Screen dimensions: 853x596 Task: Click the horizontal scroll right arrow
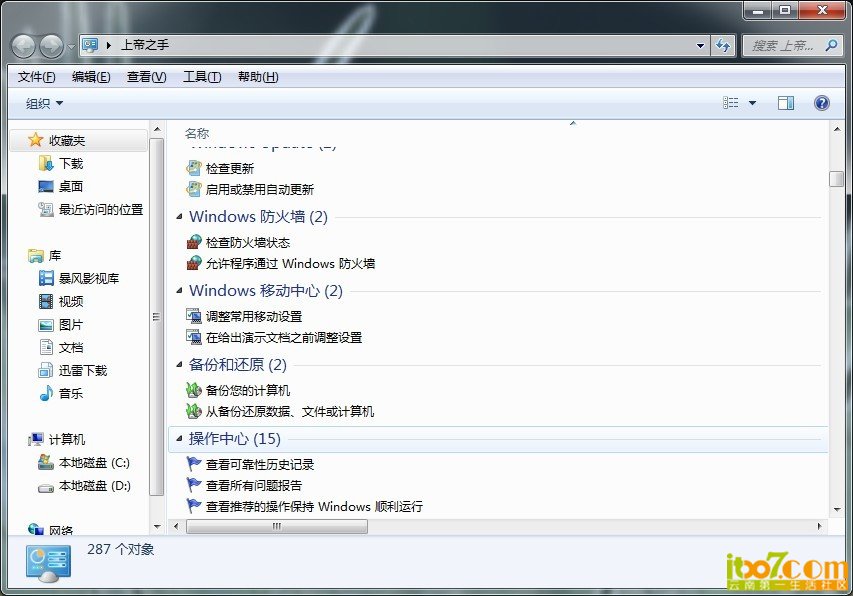[x=820, y=526]
